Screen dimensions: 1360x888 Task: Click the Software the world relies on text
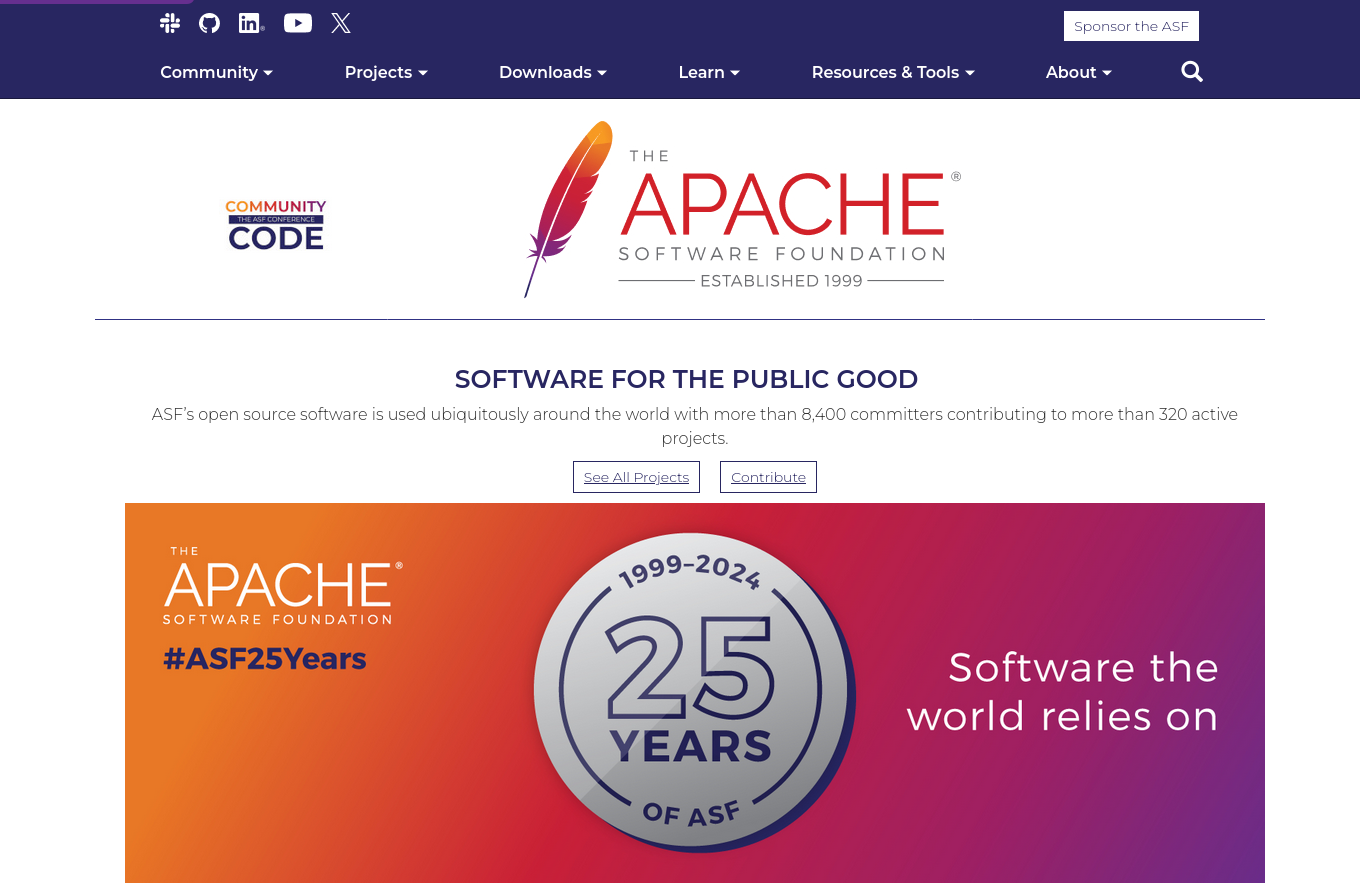pos(1063,691)
